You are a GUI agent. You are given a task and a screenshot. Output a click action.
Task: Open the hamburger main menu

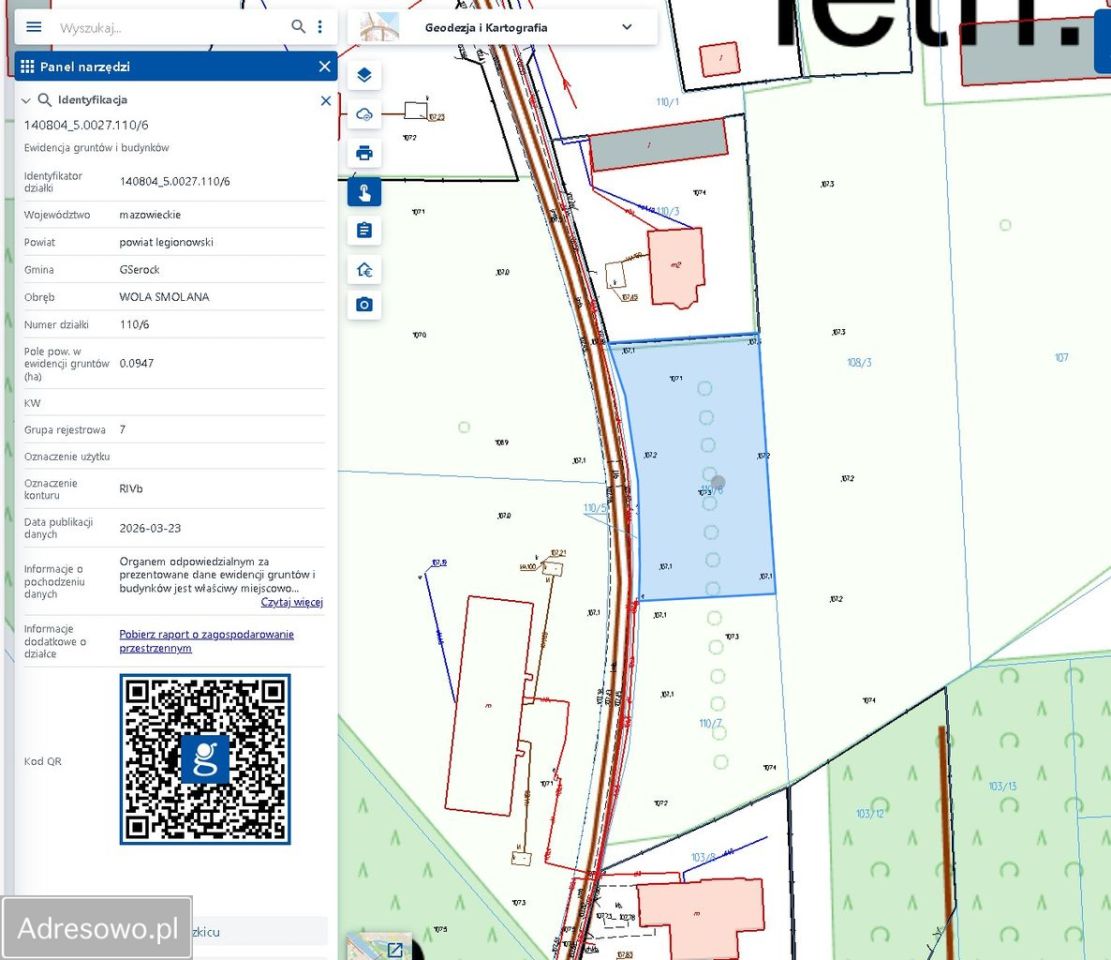[33, 27]
